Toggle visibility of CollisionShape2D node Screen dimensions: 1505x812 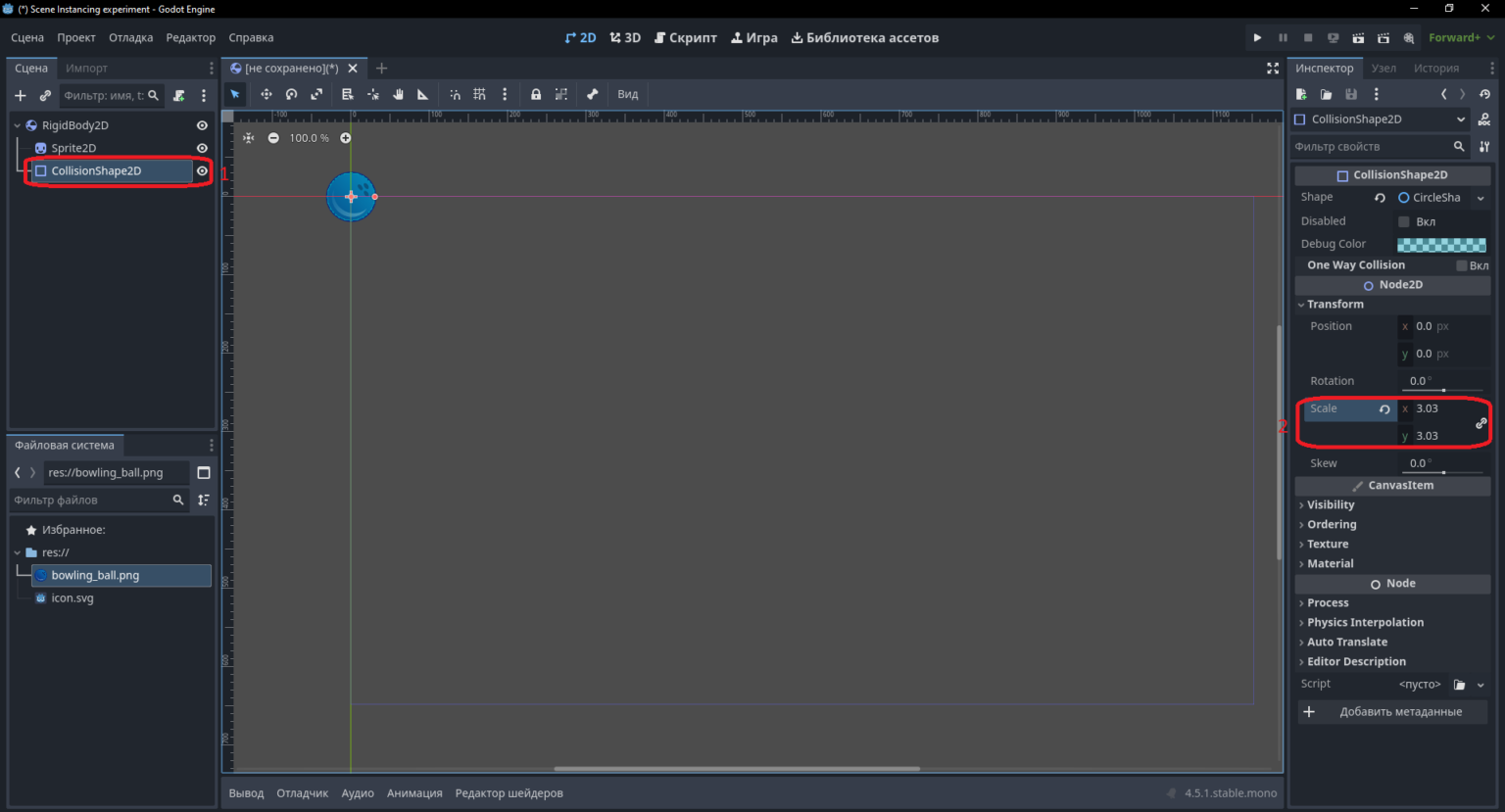(202, 170)
